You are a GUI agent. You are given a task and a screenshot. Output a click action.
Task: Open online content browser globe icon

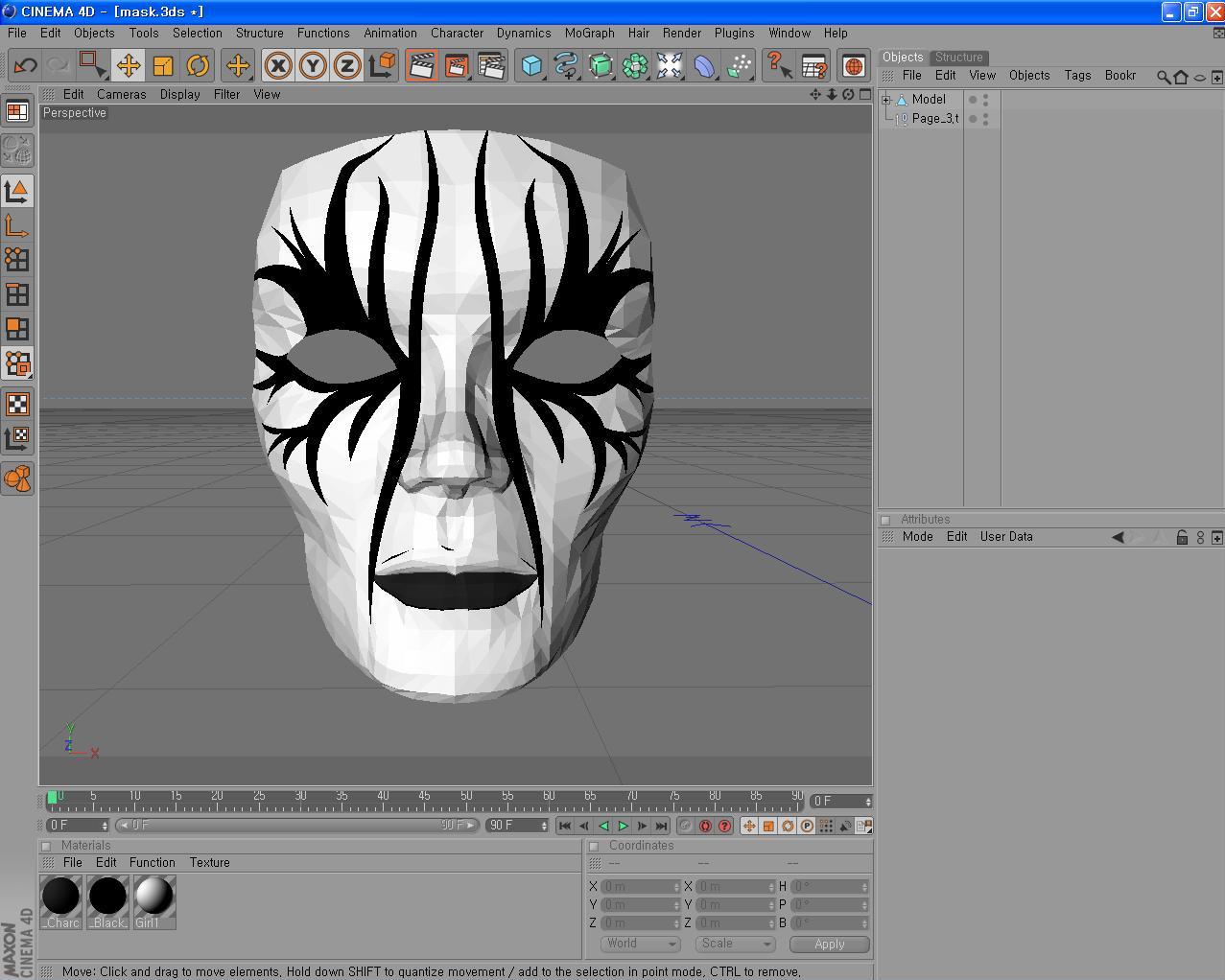[x=854, y=65]
